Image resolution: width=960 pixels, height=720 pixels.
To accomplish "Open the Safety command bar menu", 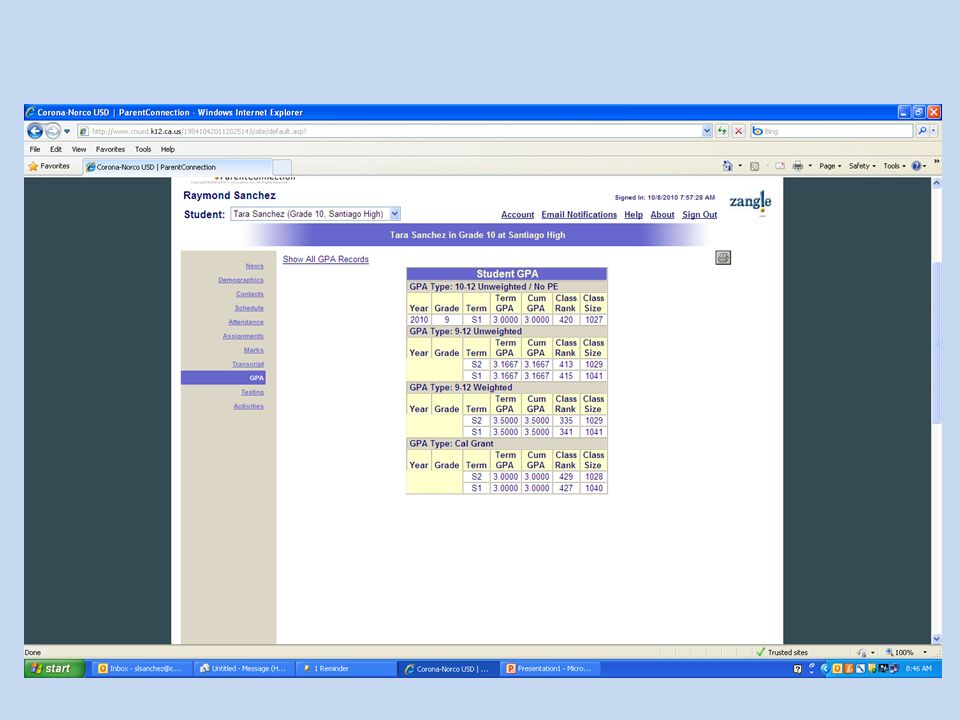I will (x=862, y=166).
